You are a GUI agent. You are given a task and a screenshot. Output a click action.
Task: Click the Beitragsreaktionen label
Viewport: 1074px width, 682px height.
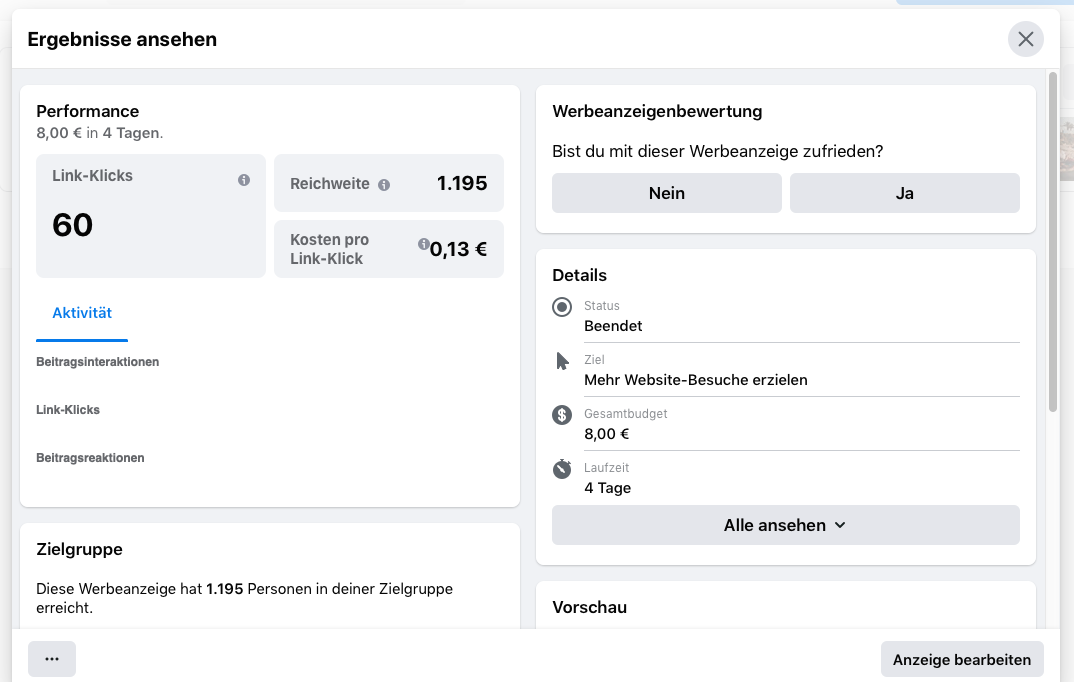pos(90,457)
